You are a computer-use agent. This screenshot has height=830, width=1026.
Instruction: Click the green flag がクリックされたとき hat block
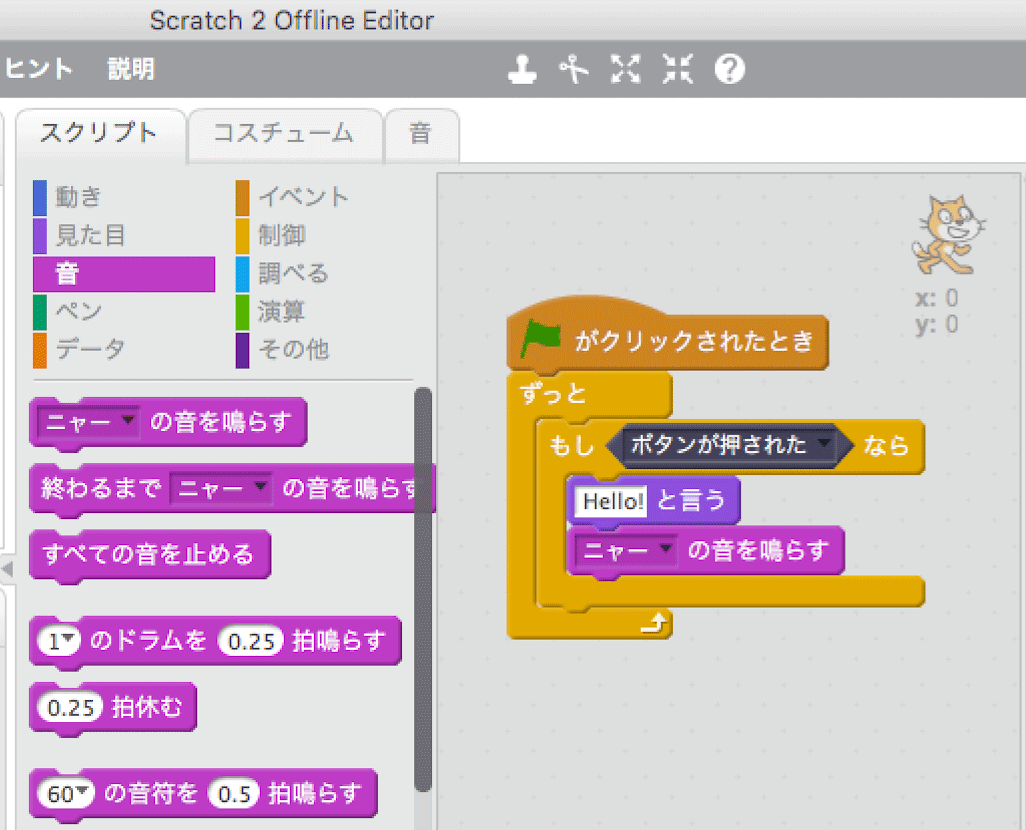667,337
